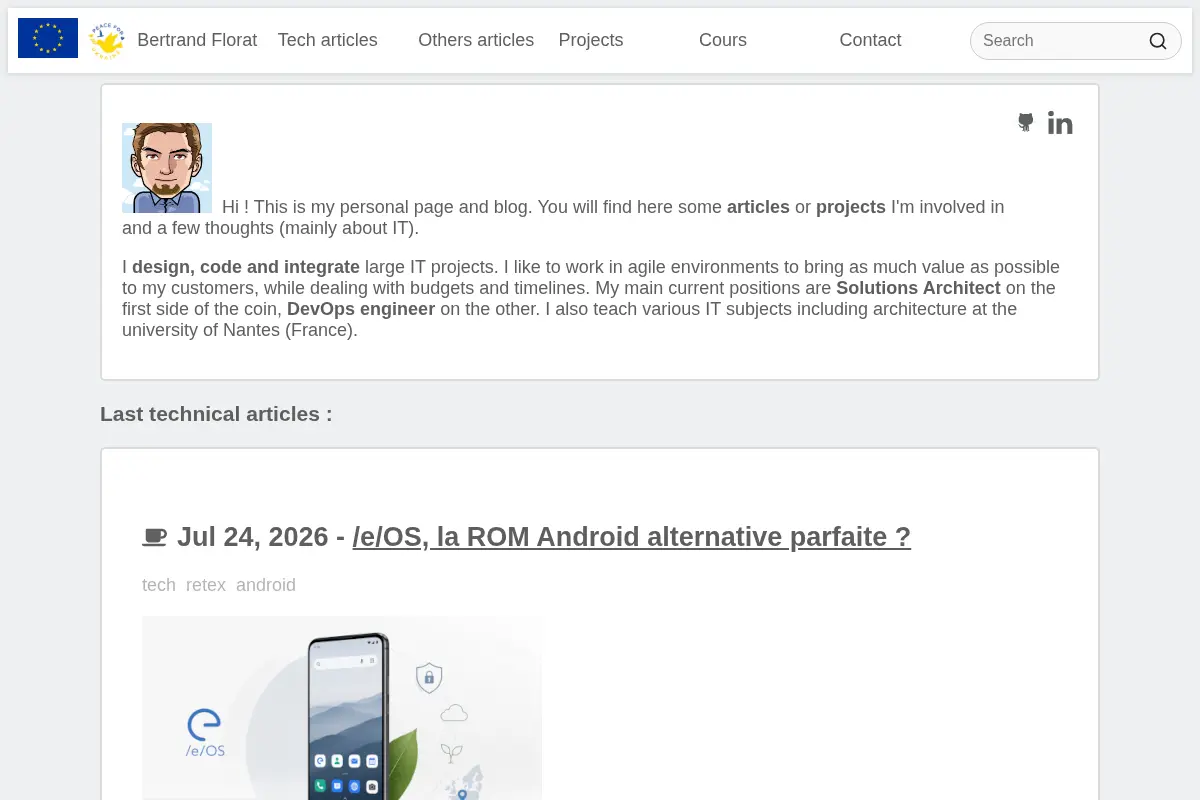Select the 'retex' tag
The image size is (1200, 800).
[206, 585]
